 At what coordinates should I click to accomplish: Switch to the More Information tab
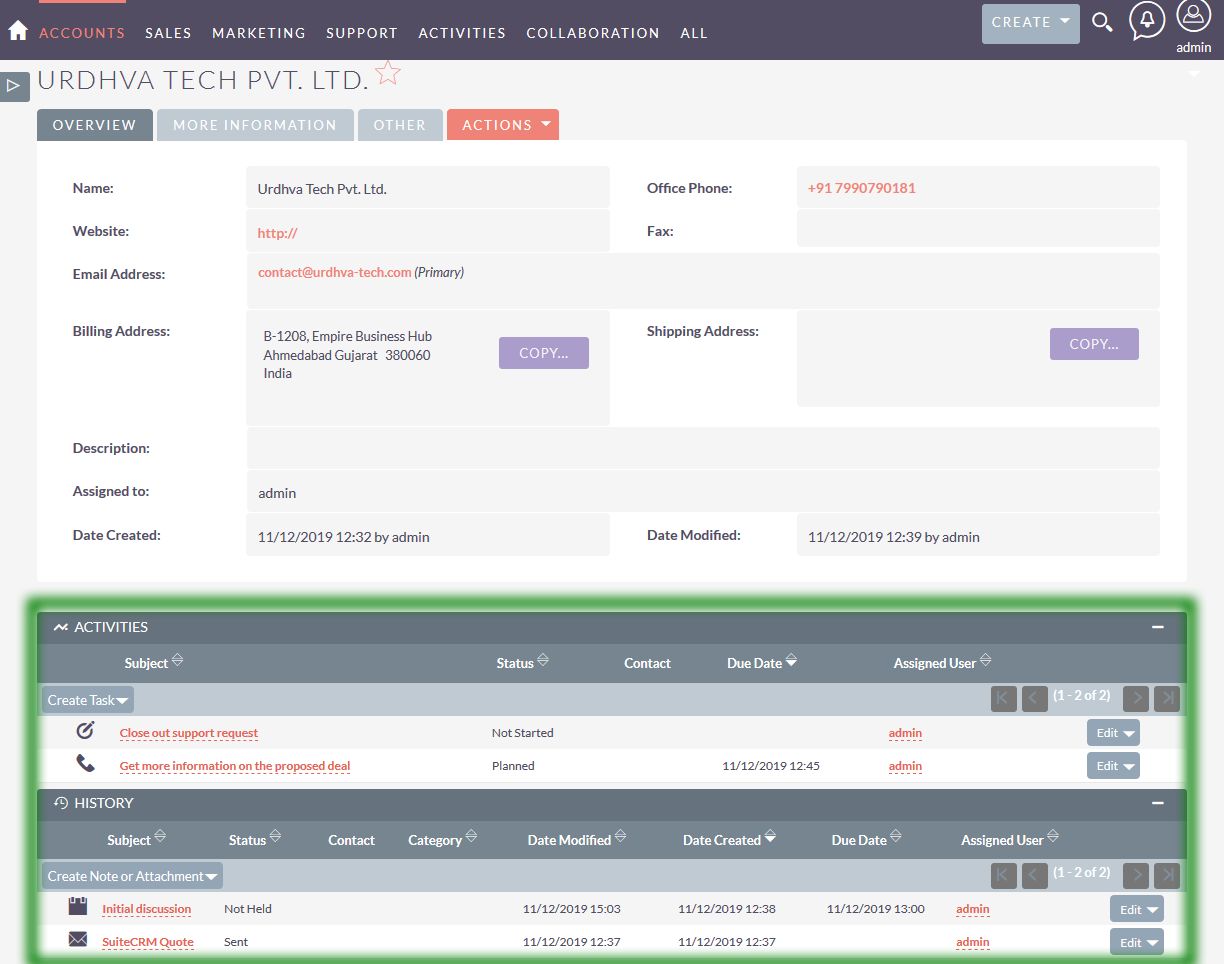click(x=255, y=125)
